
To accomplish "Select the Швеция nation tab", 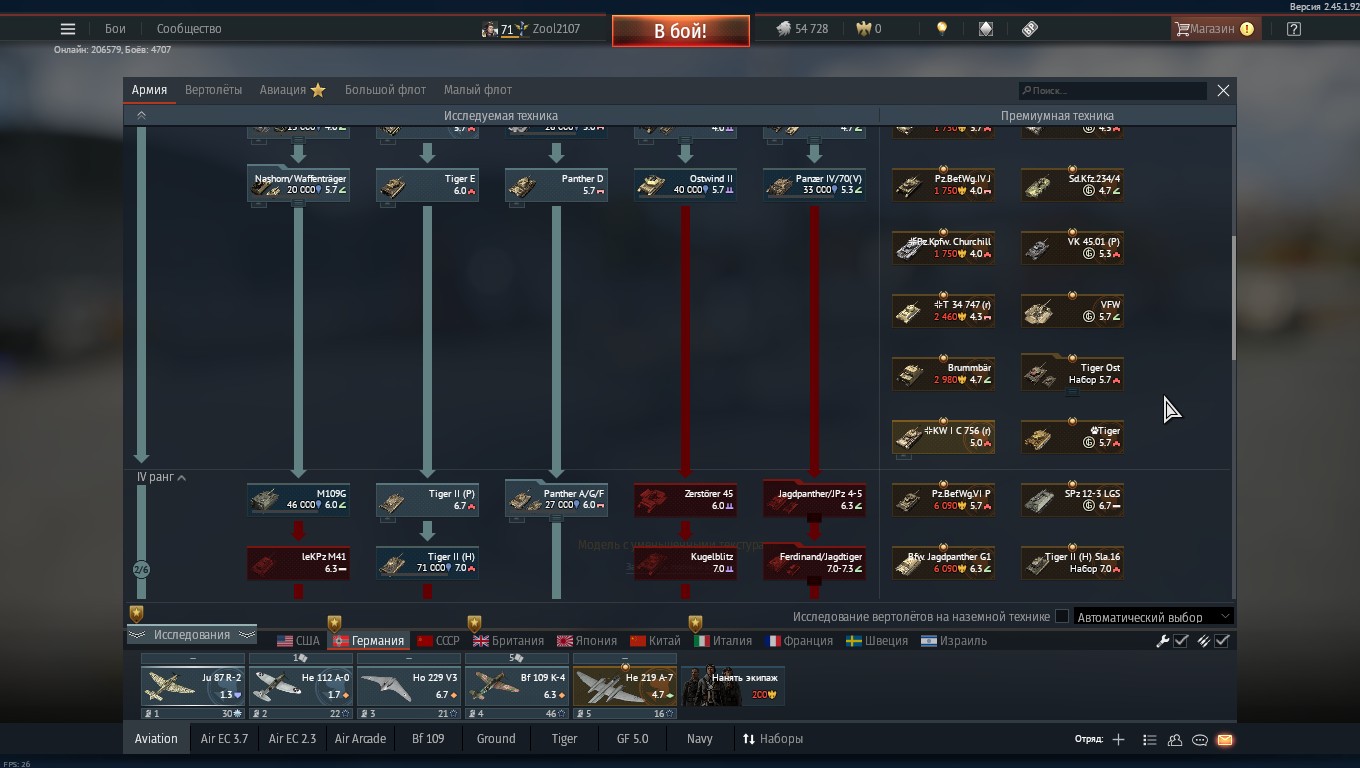I will click(x=877, y=641).
